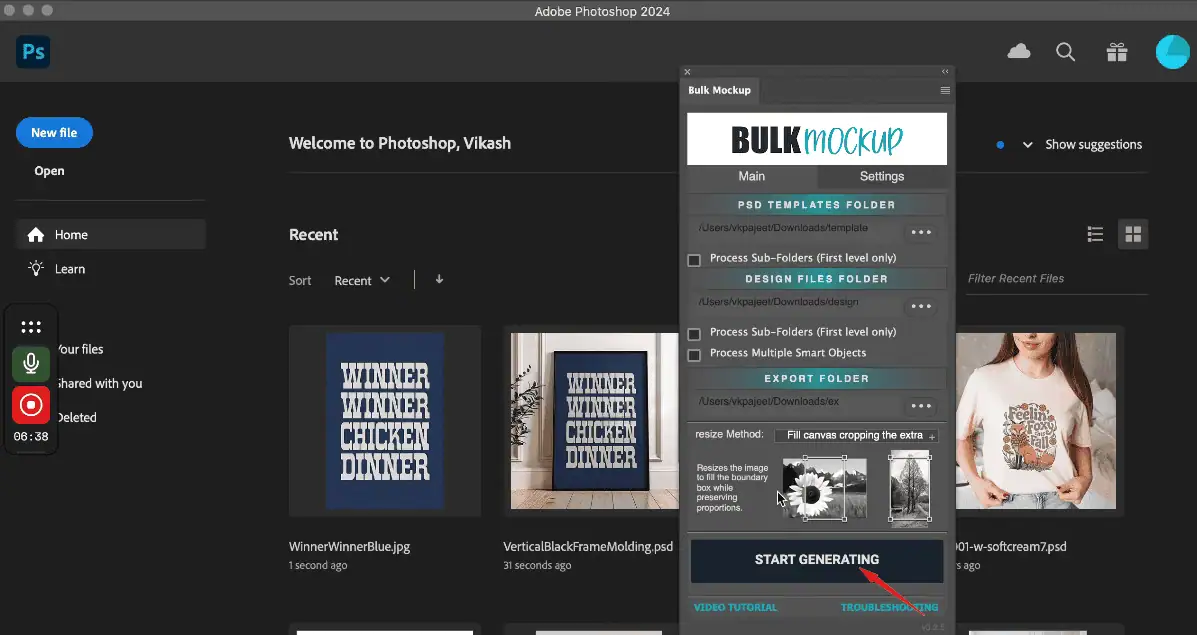Expand the Show suggestions chevron
The image size is (1197, 635).
pos(1027,145)
